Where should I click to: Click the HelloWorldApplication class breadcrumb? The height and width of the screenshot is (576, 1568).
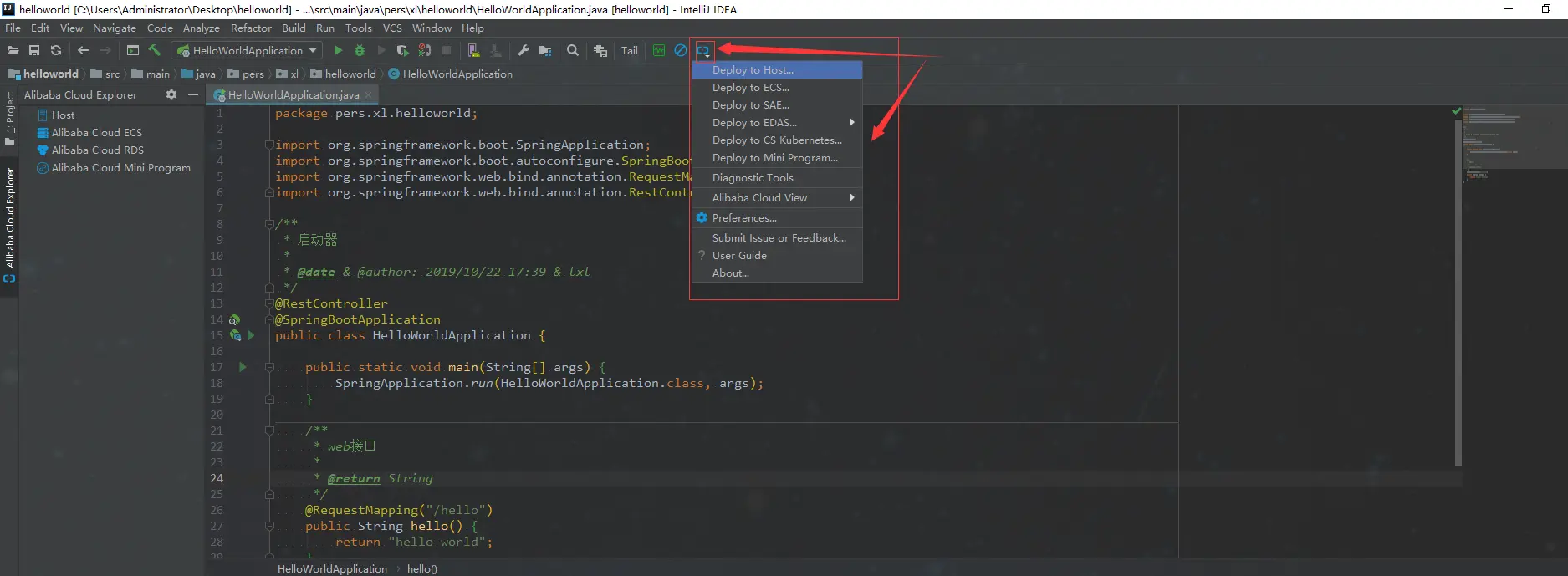(451, 74)
